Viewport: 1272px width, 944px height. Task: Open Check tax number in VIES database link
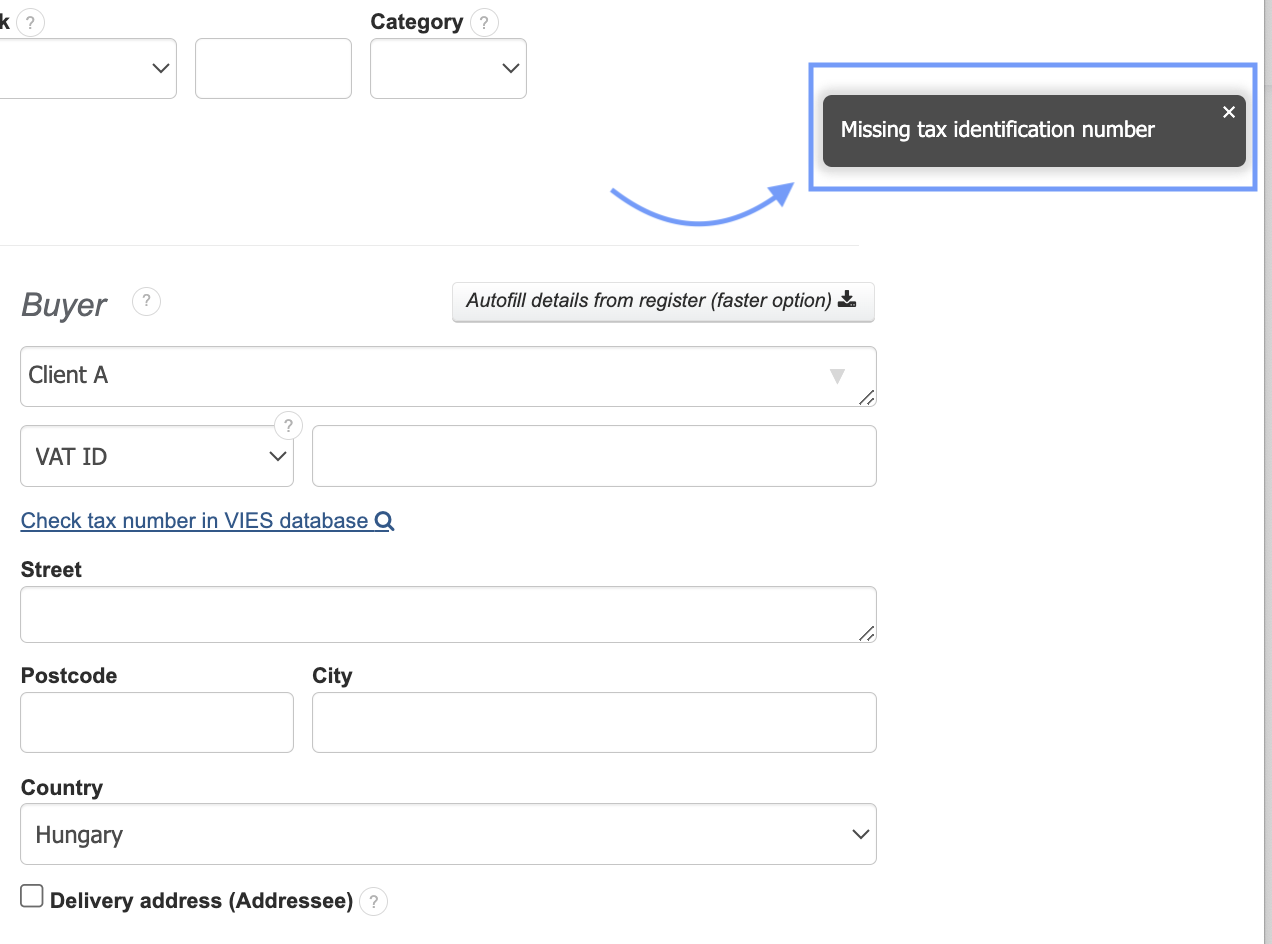click(194, 521)
